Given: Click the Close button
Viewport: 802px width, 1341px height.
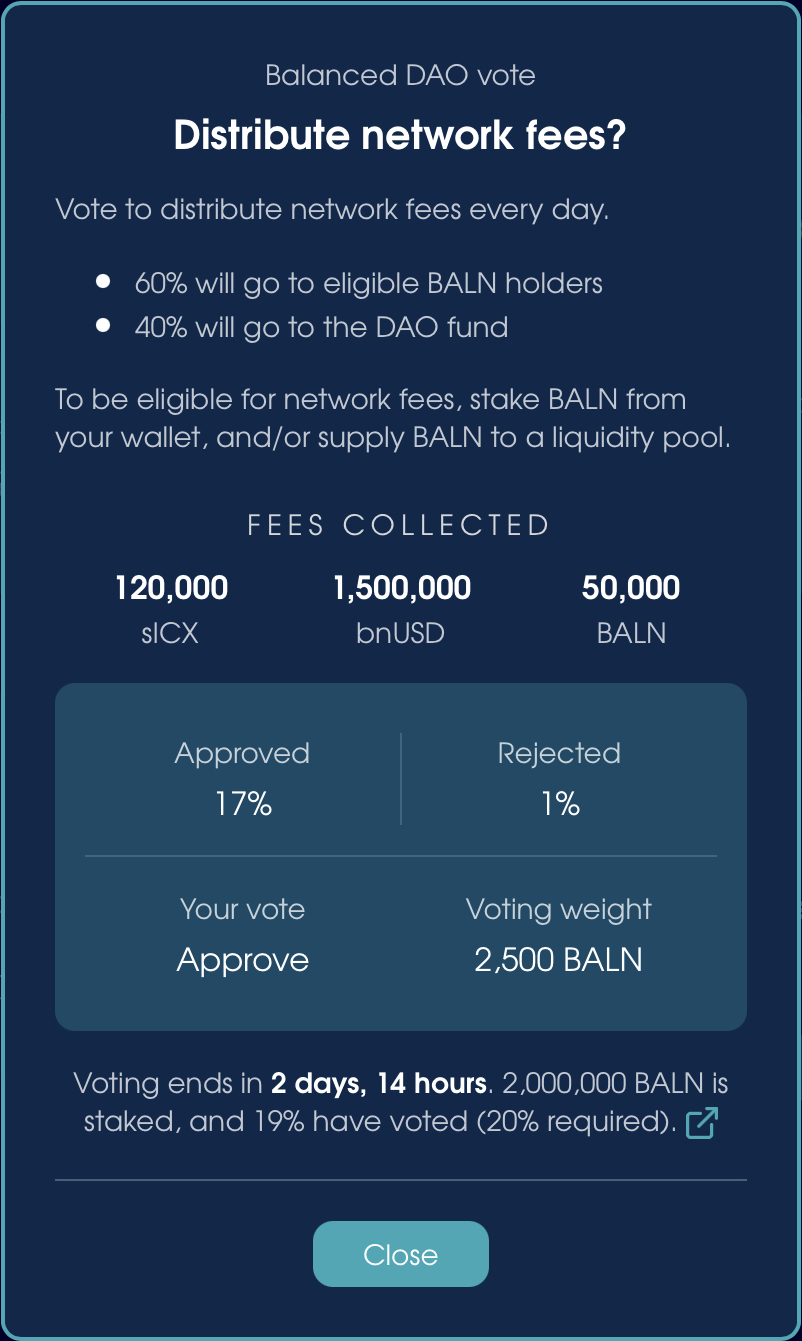Looking at the screenshot, I should tap(401, 1254).
